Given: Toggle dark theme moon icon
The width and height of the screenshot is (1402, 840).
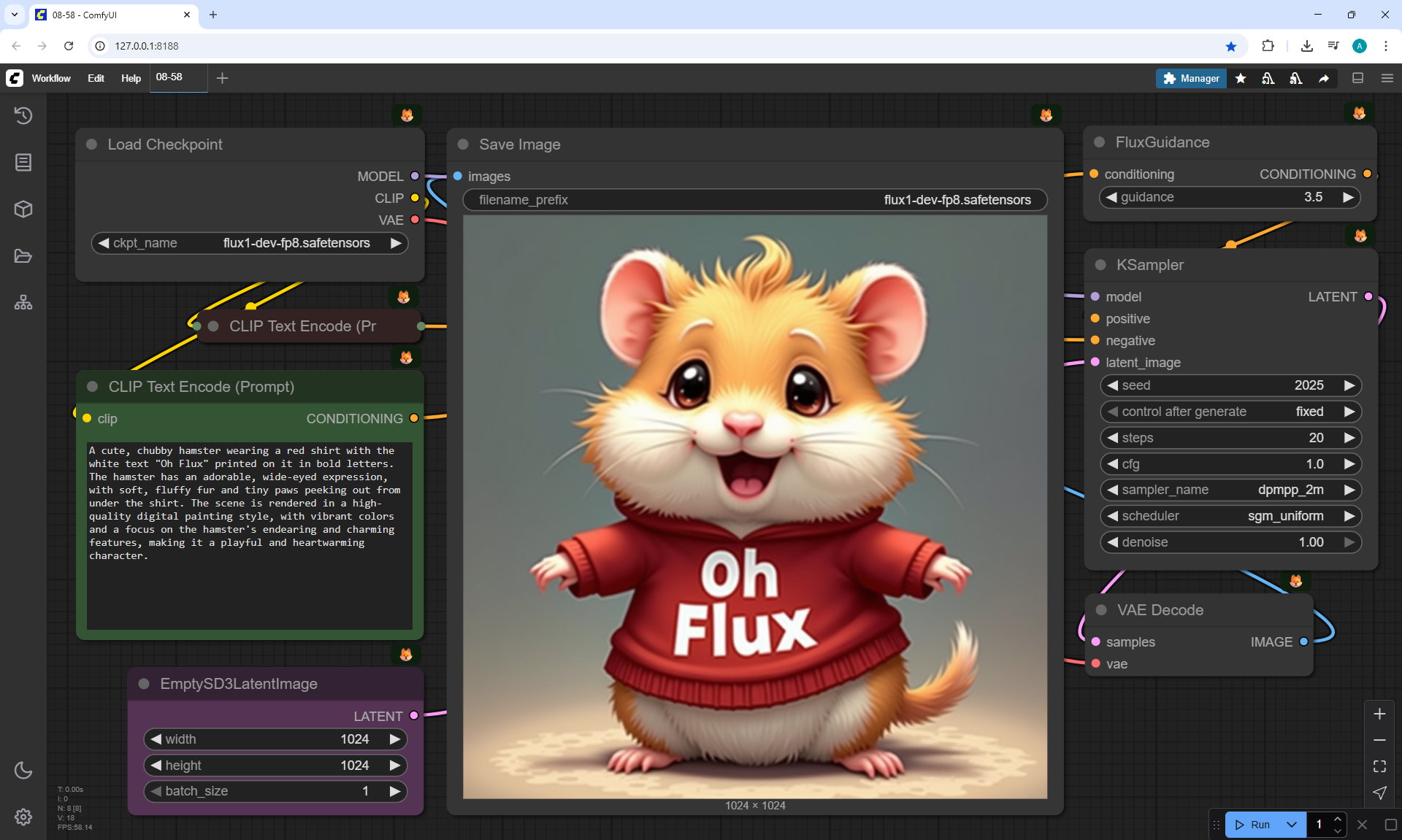Looking at the screenshot, I should (23, 770).
